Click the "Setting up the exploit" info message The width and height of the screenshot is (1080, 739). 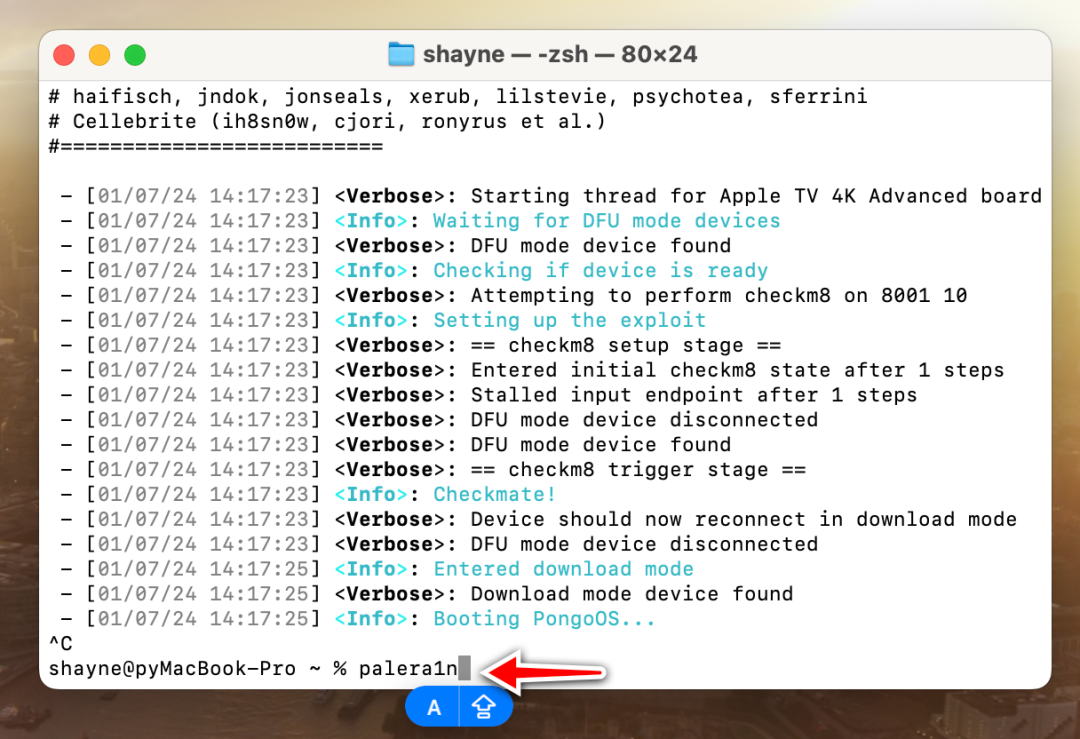(x=569, y=320)
